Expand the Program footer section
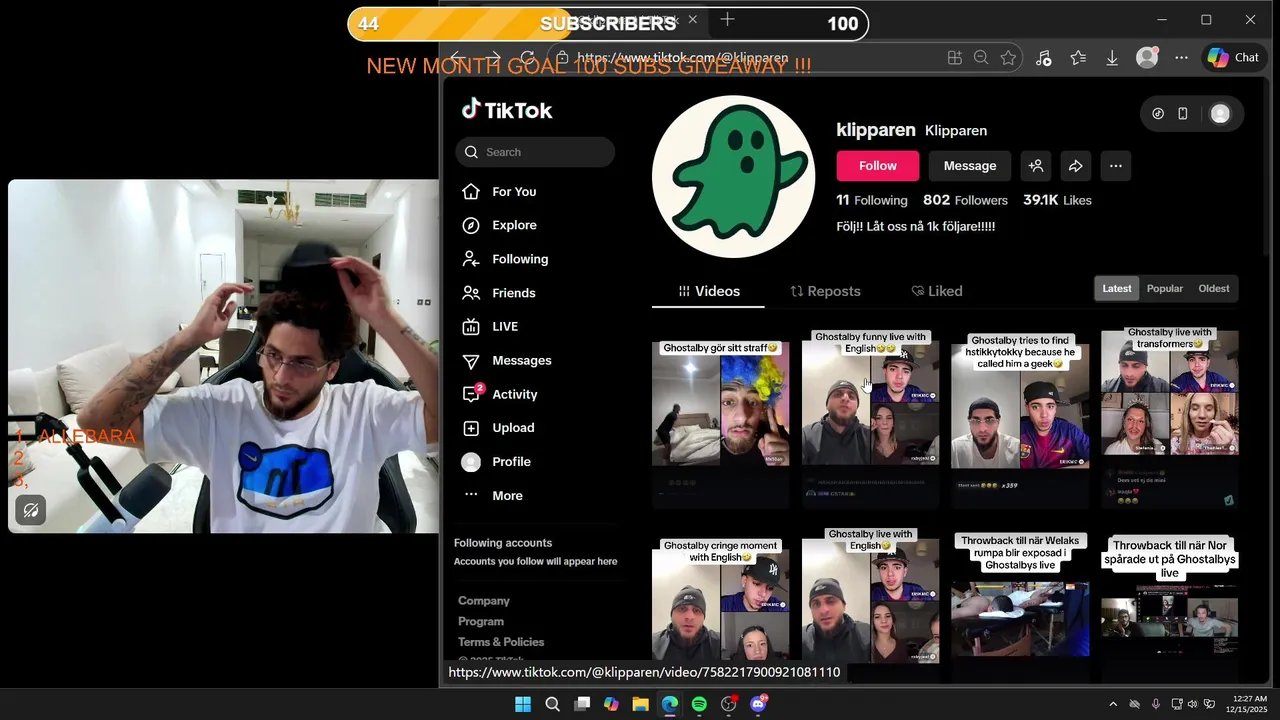The image size is (1280, 720). point(481,622)
